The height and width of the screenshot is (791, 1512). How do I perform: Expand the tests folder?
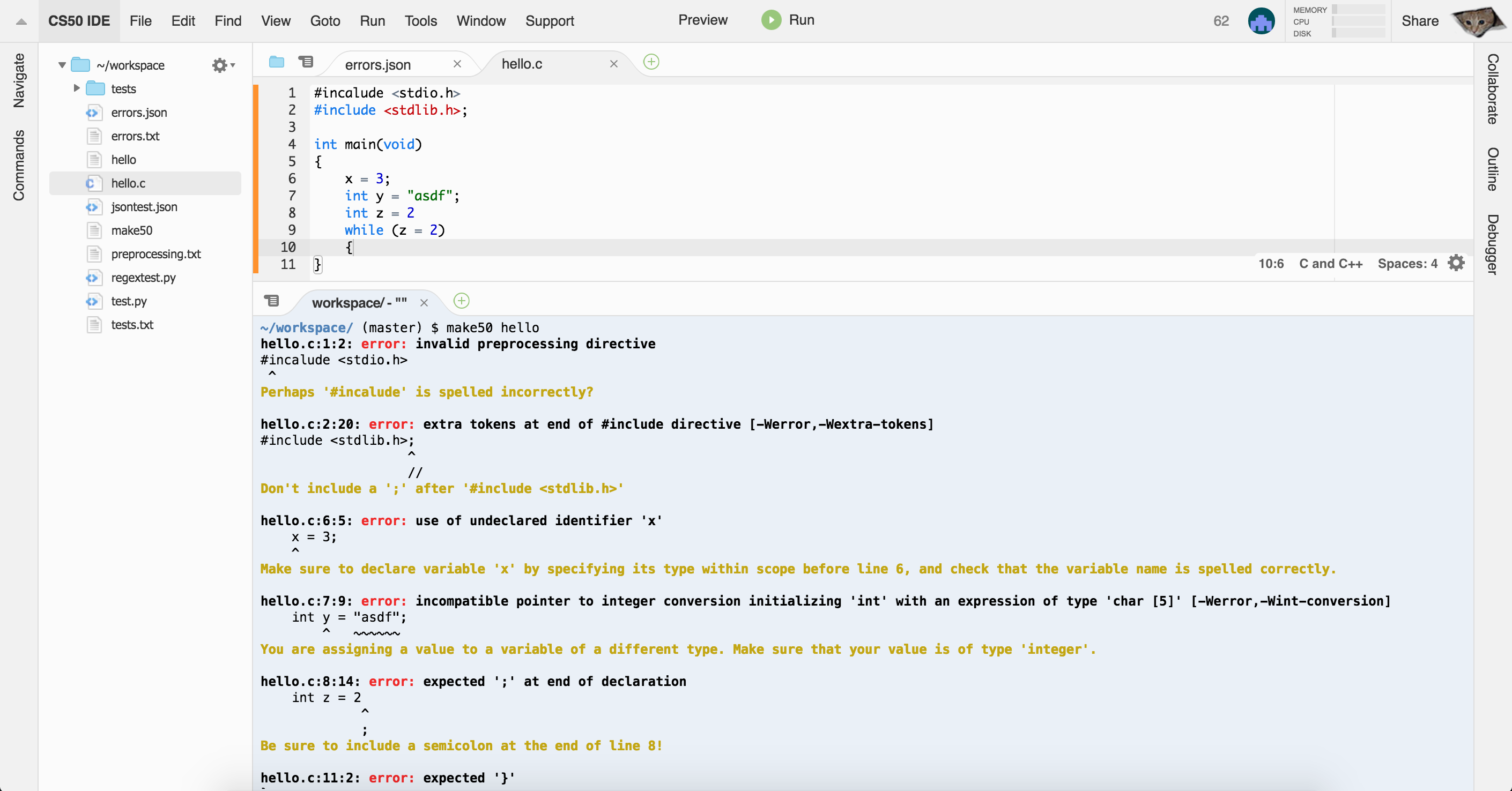pyautogui.click(x=76, y=88)
